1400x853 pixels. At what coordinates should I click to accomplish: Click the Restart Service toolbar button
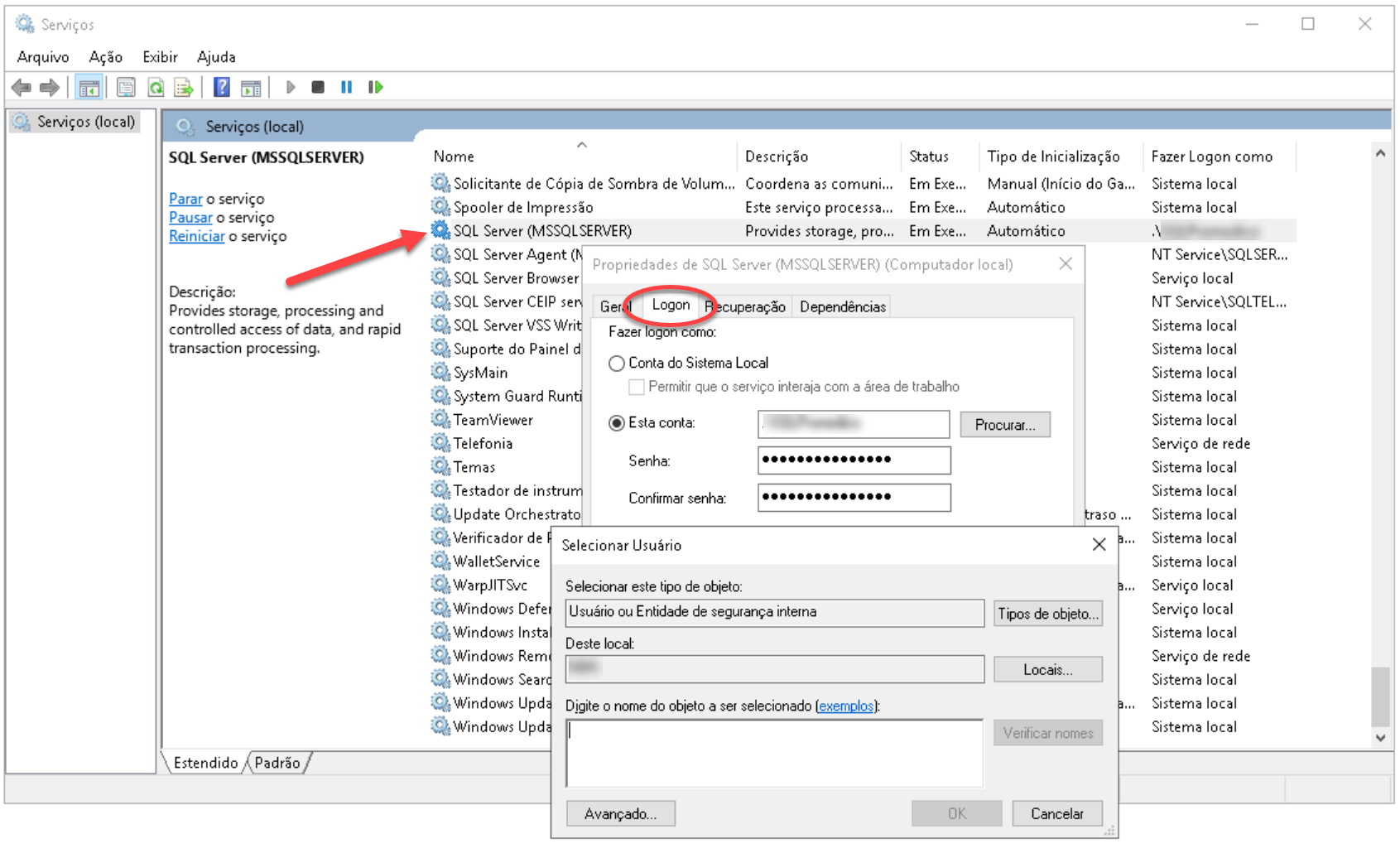(x=376, y=87)
